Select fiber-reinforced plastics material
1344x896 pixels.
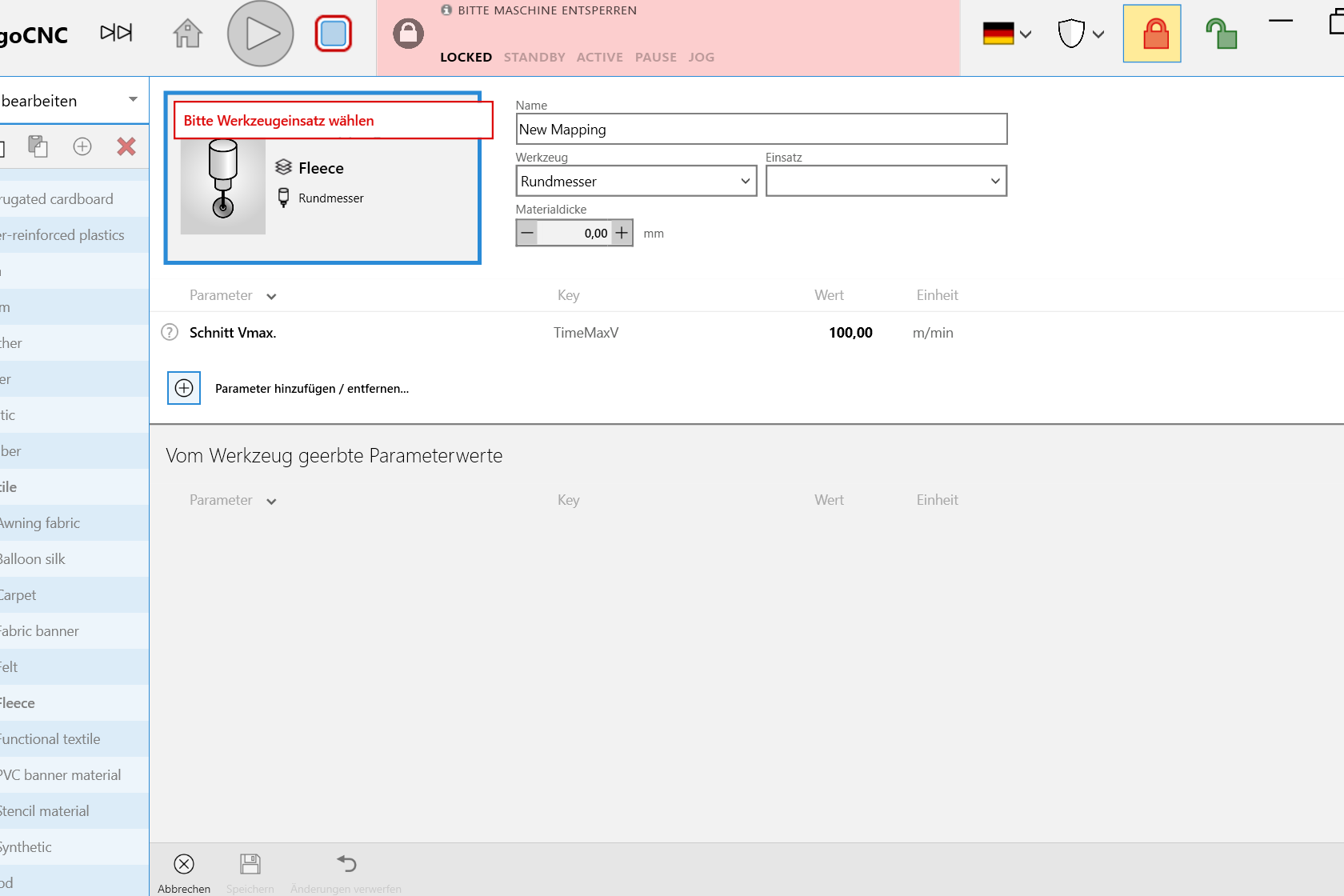tap(74, 235)
